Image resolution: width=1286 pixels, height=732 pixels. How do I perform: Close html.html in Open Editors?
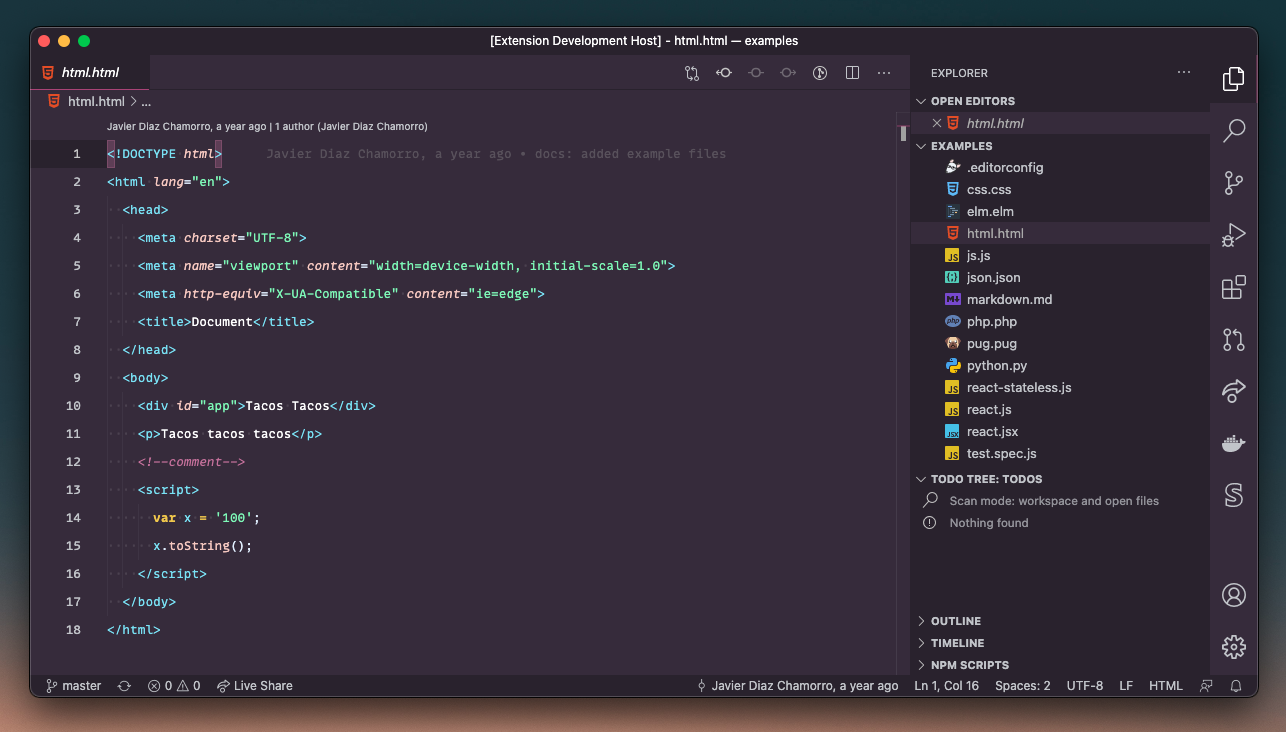[x=936, y=123]
